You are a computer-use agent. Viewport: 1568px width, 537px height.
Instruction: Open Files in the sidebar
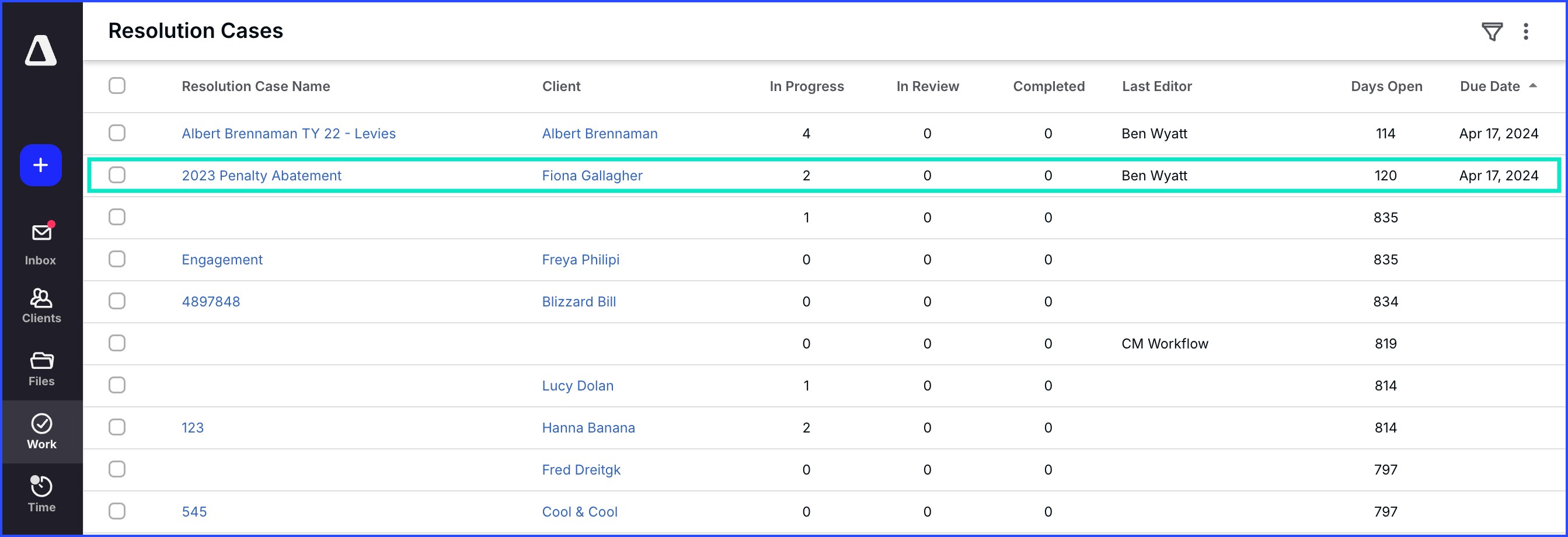[41, 369]
